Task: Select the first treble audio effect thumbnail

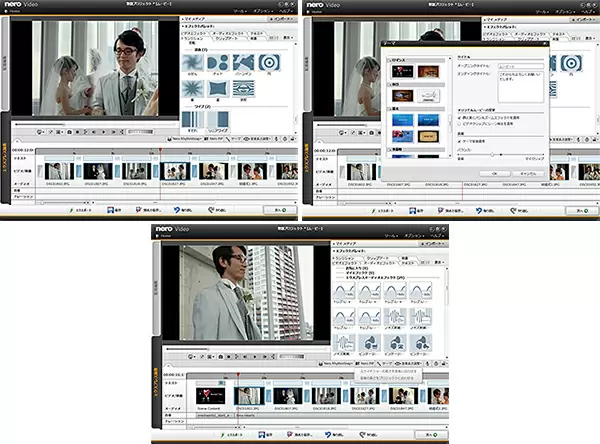Action: 344,291
